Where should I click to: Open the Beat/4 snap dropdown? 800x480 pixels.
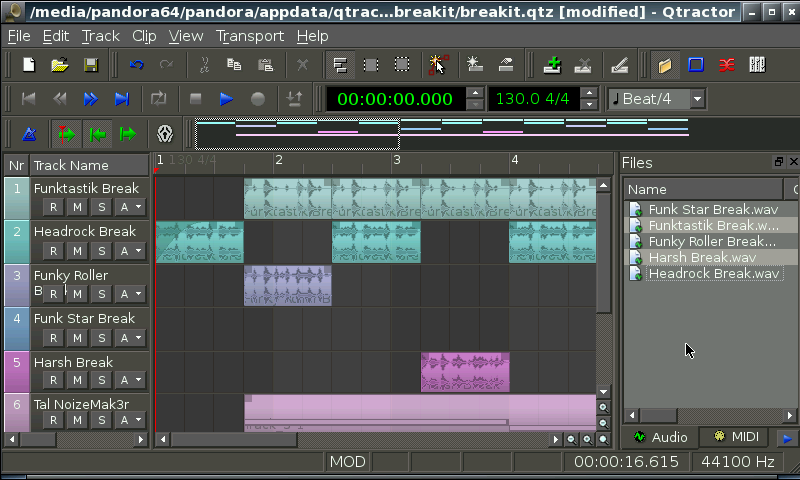(696, 99)
